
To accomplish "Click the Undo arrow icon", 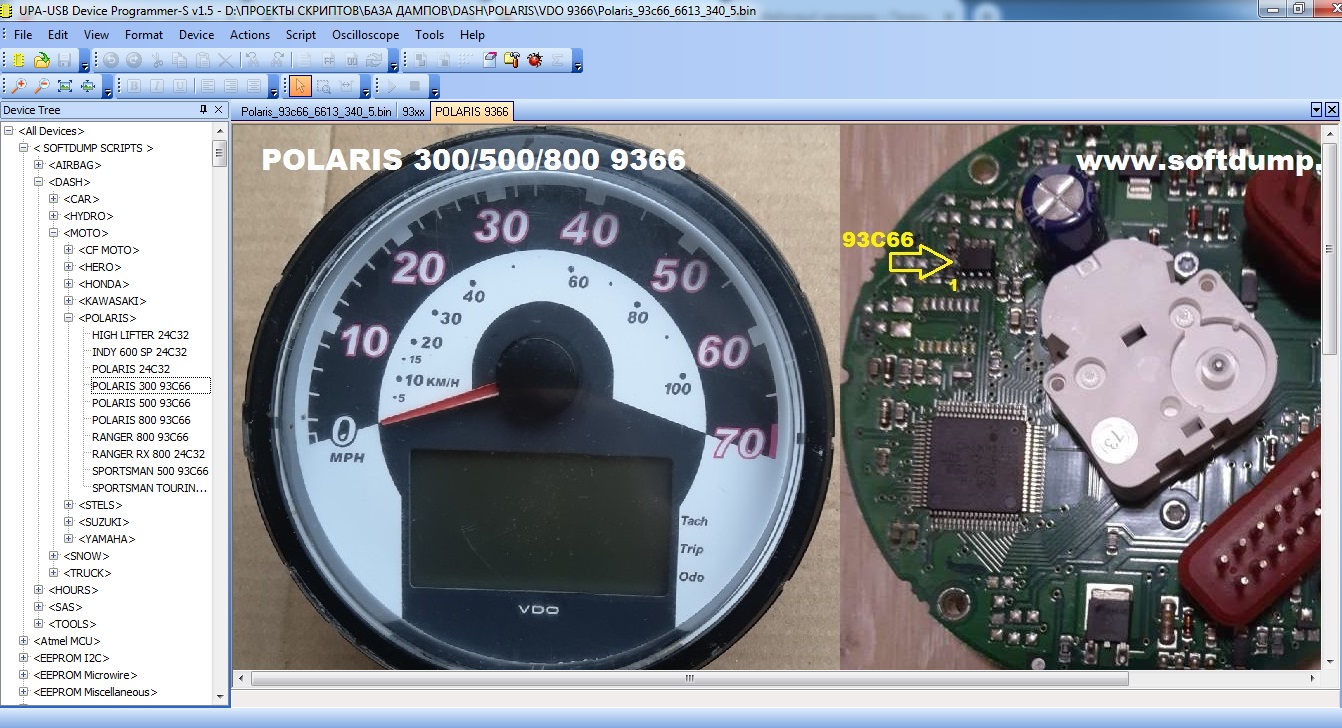I will [x=110, y=60].
